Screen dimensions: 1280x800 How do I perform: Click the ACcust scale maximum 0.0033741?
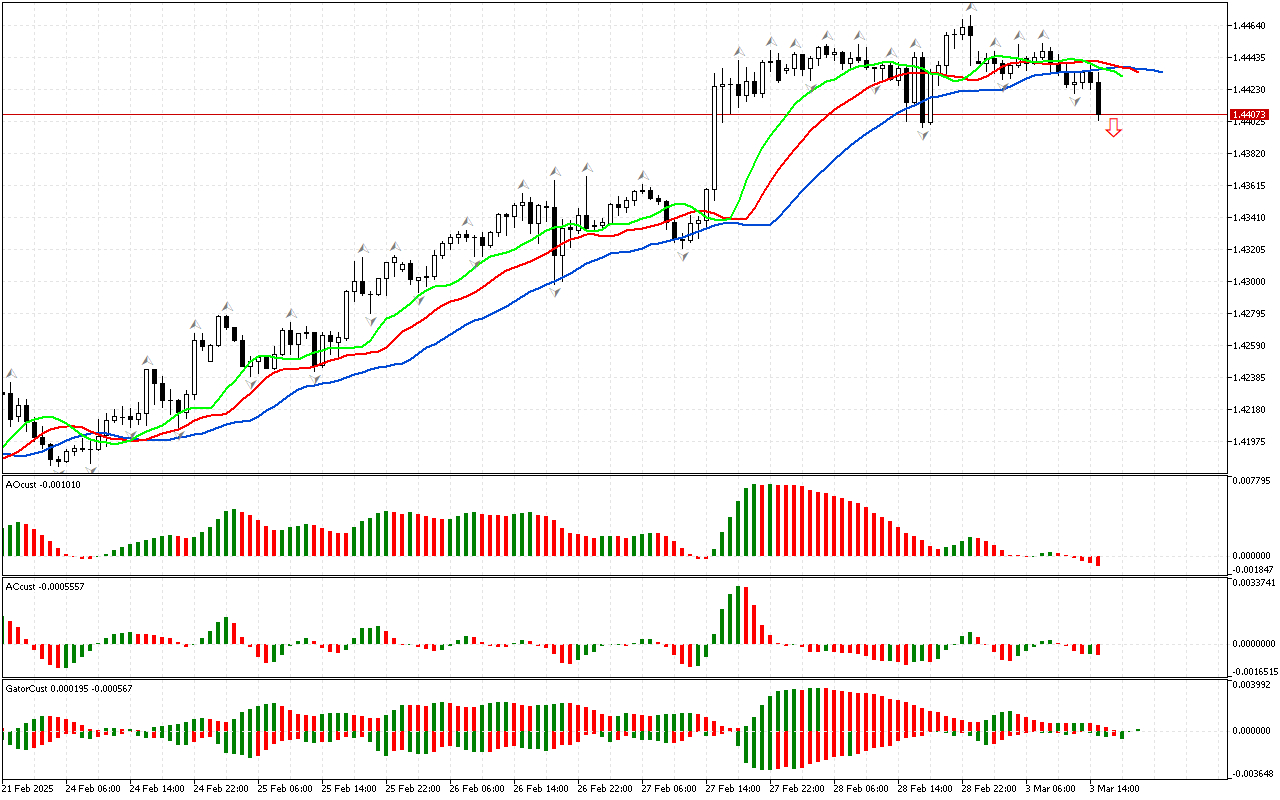click(x=1254, y=583)
